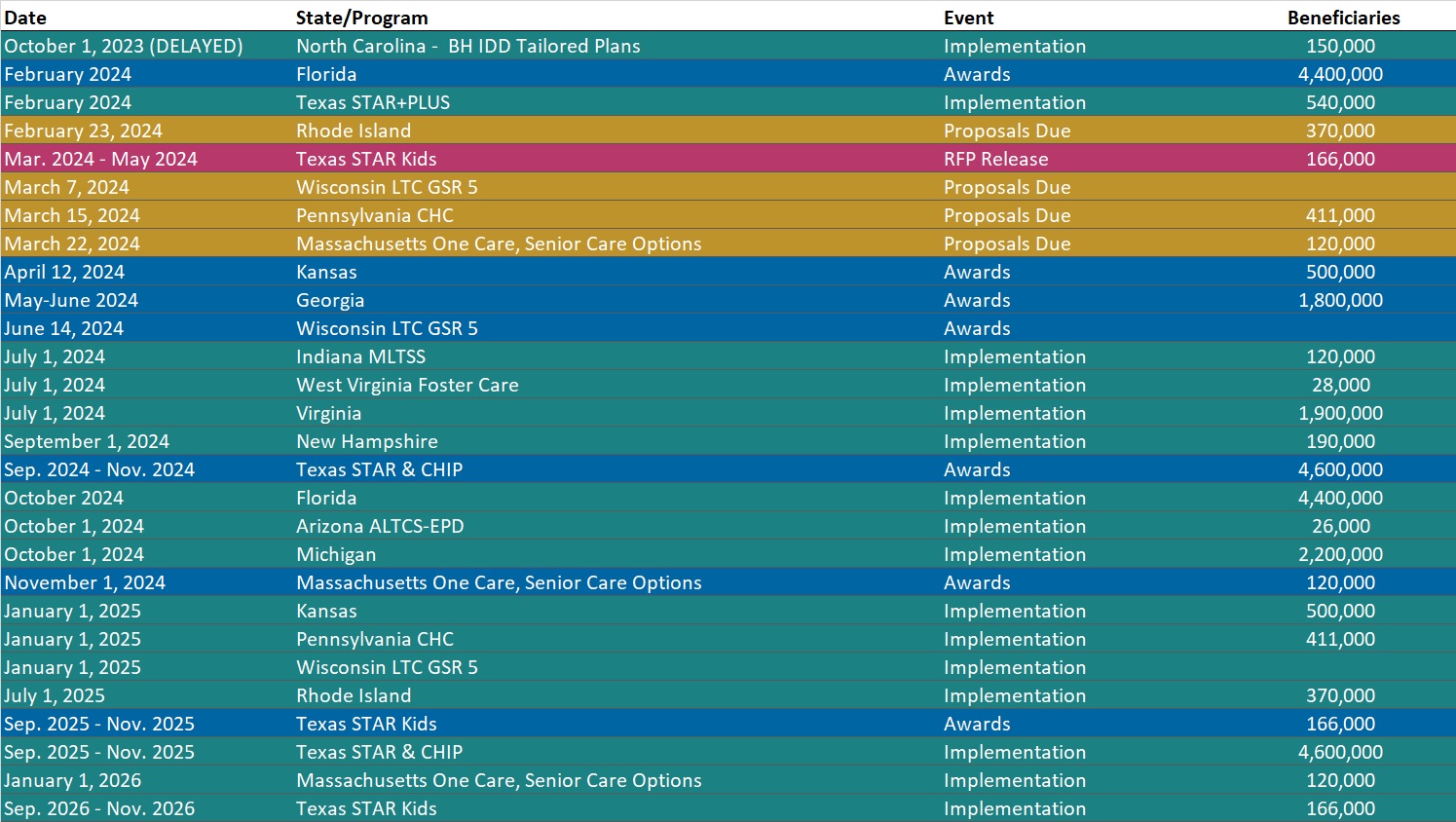The height and width of the screenshot is (822, 1456).
Task: Click the Georgia state cell
Action: [x=330, y=300]
